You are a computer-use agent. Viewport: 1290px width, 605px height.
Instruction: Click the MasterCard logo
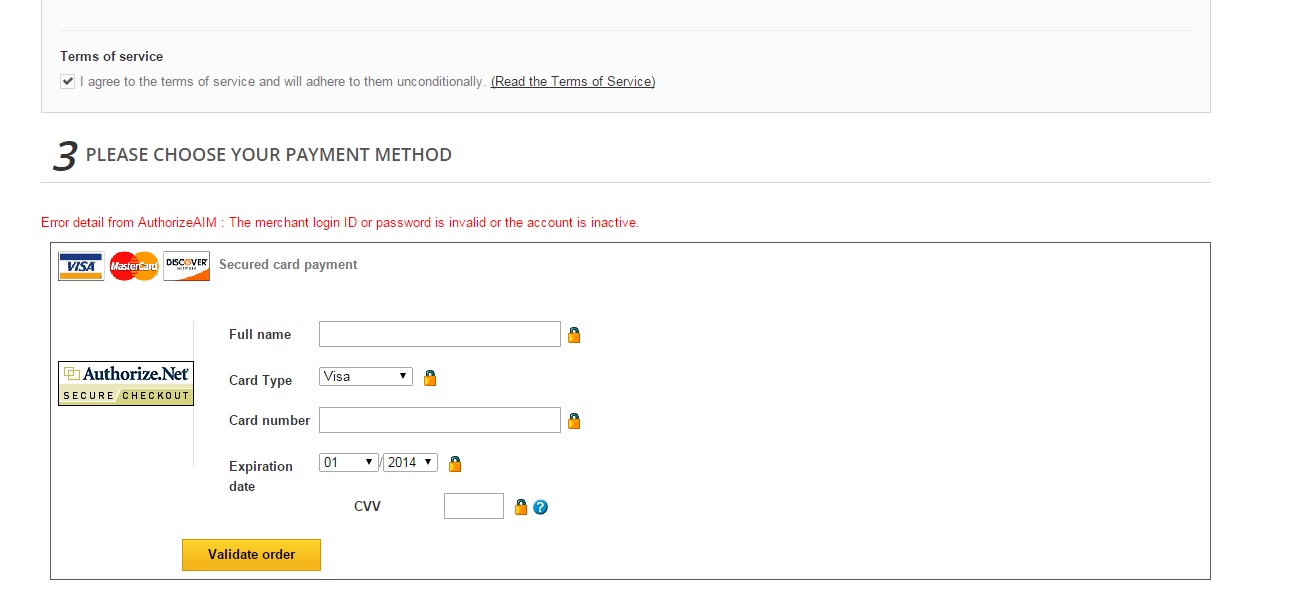(x=134, y=266)
